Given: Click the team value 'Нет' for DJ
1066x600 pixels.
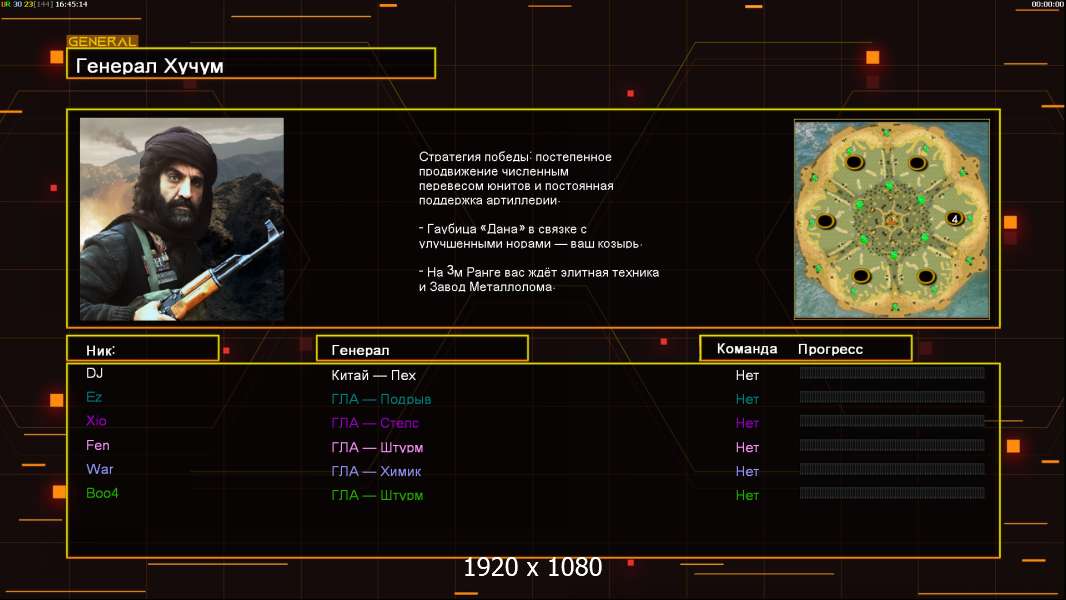Looking at the screenshot, I should 746,375.
